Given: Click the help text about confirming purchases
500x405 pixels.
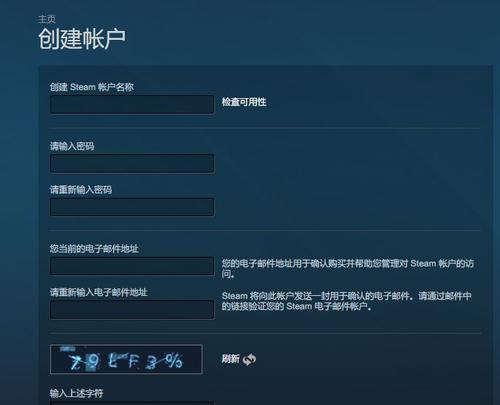Looking at the screenshot, I should (x=348, y=269).
